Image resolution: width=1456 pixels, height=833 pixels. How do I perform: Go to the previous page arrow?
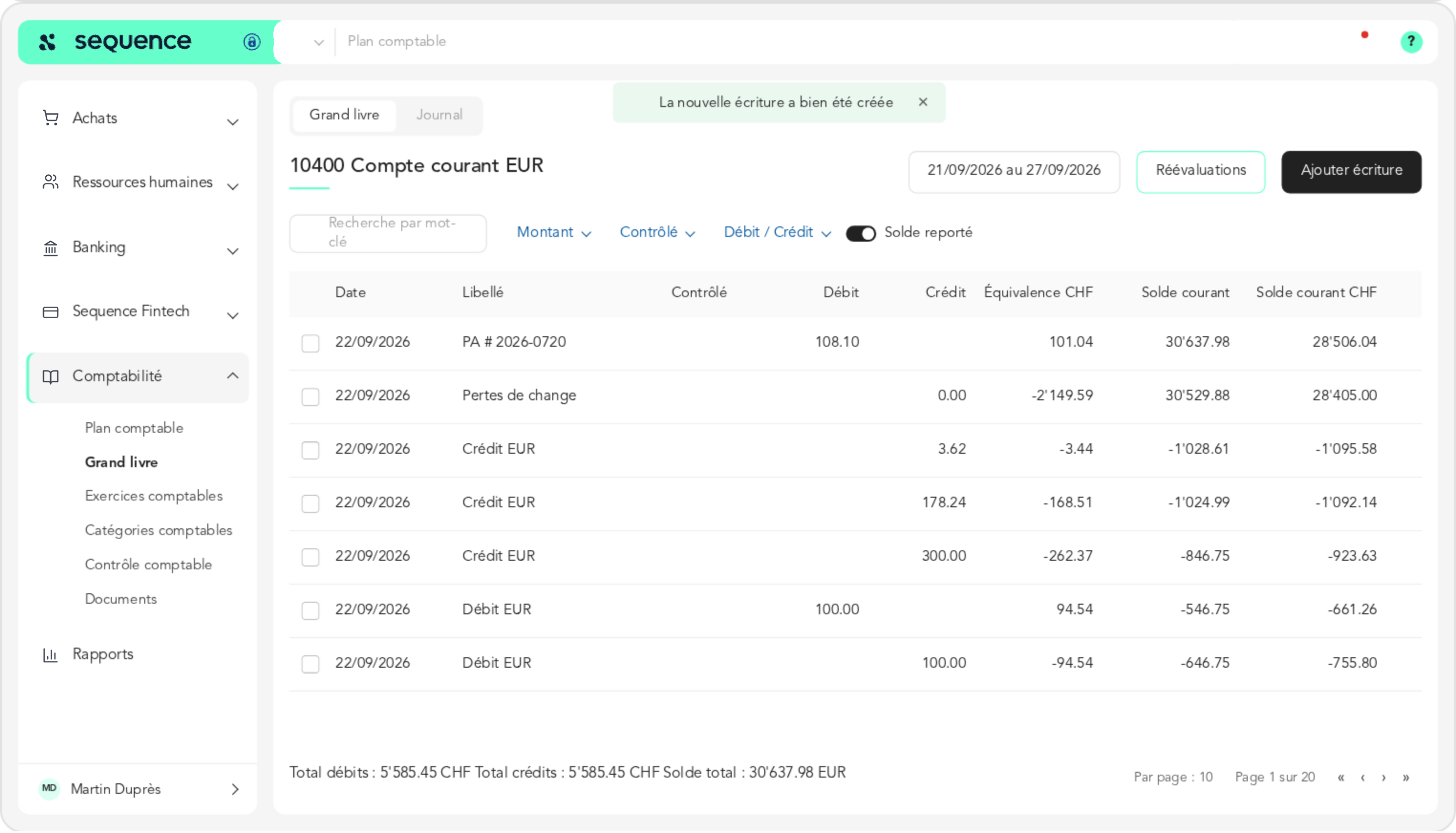(x=1363, y=778)
